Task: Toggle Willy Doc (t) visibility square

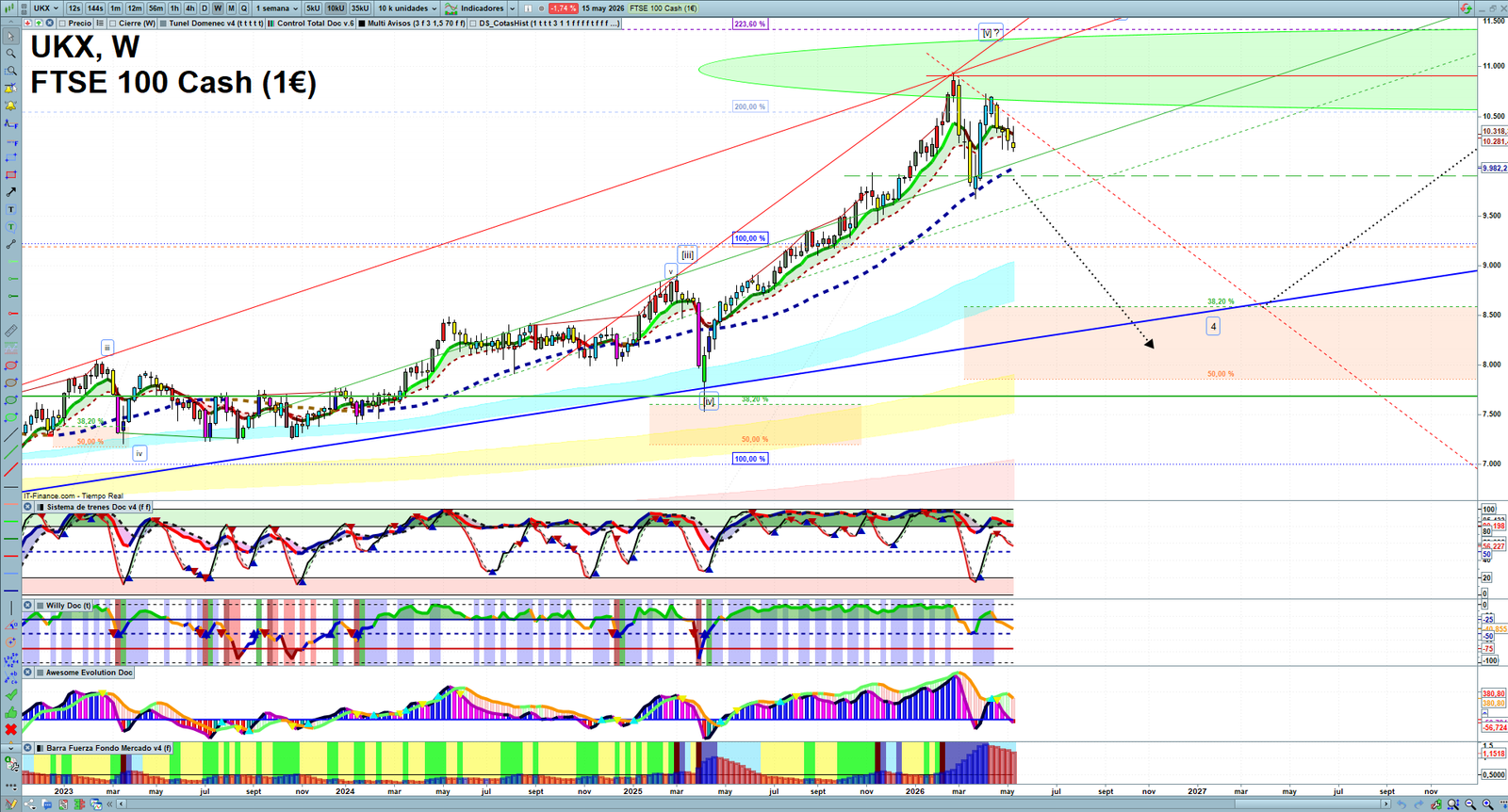Action: click(41, 606)
